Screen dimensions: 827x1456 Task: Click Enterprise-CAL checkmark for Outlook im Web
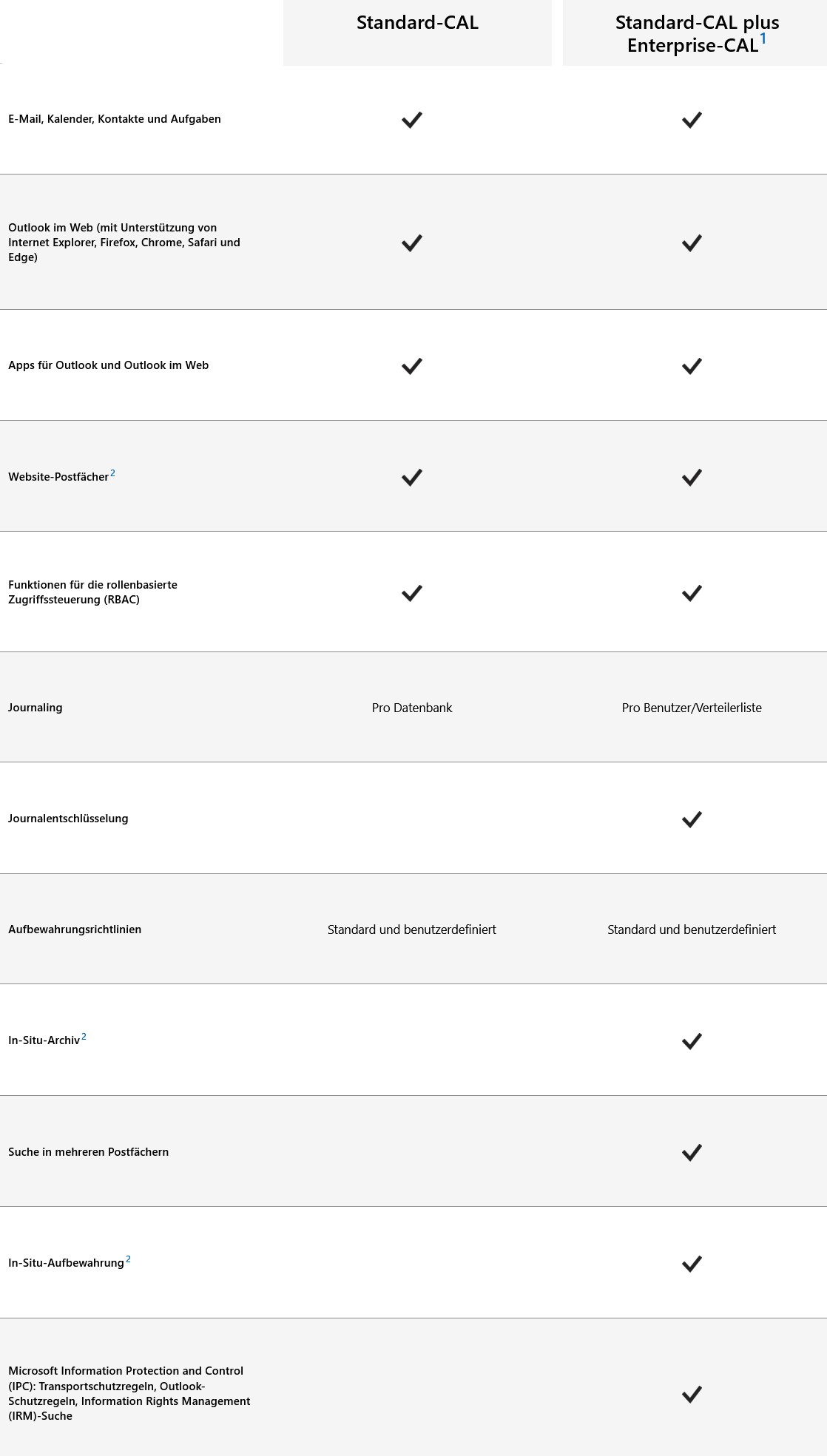click(692, 243)
